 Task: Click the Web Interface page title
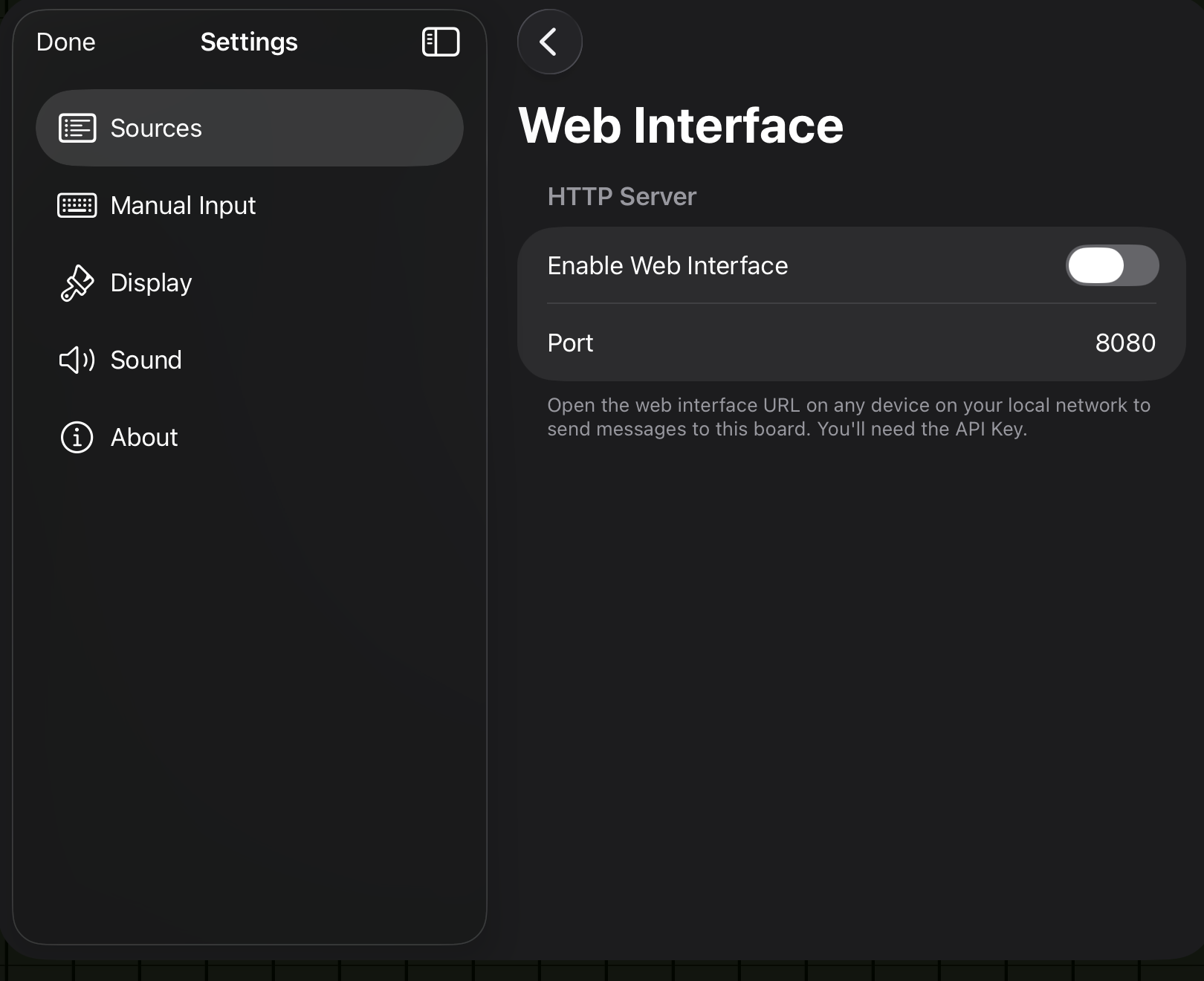click(x=682, y=126)
